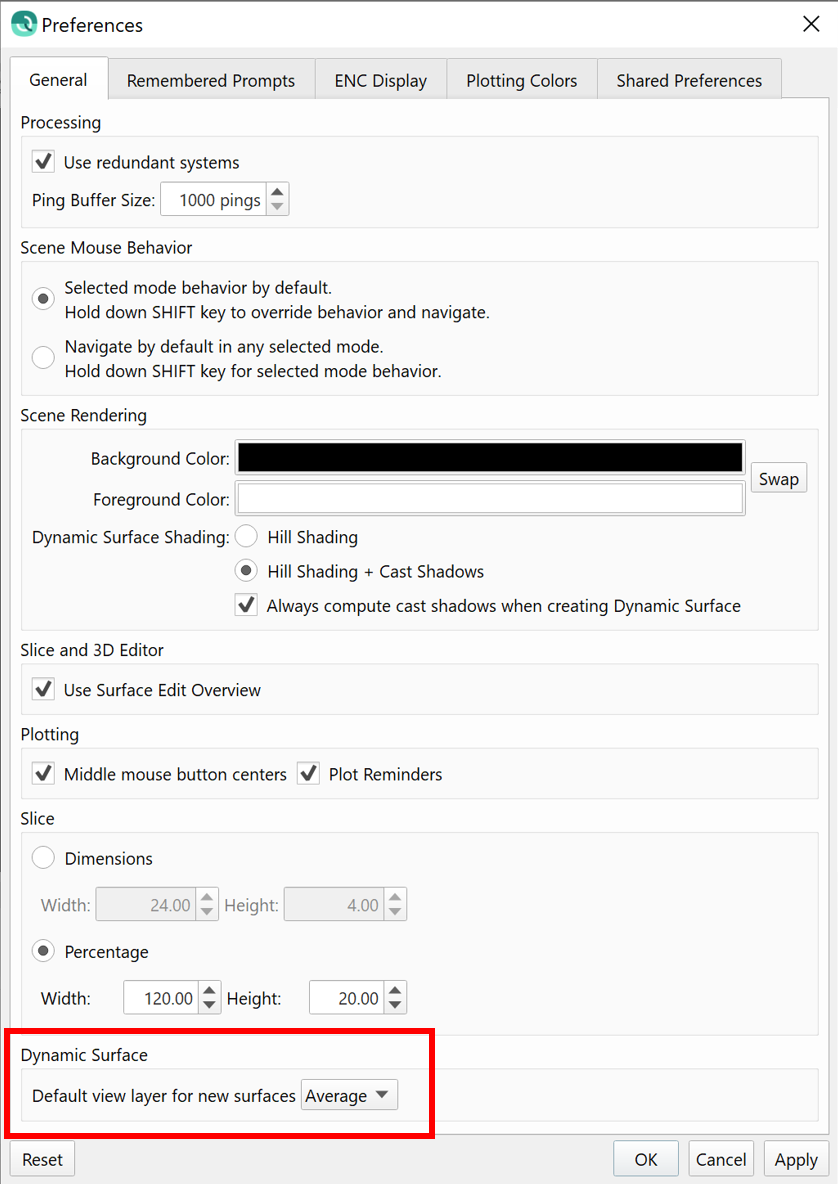Viewport: 838px width, 1184px height.
Task: Select Dimensions slice radio button
Action: pyautogui.click(x=44, y=858)
